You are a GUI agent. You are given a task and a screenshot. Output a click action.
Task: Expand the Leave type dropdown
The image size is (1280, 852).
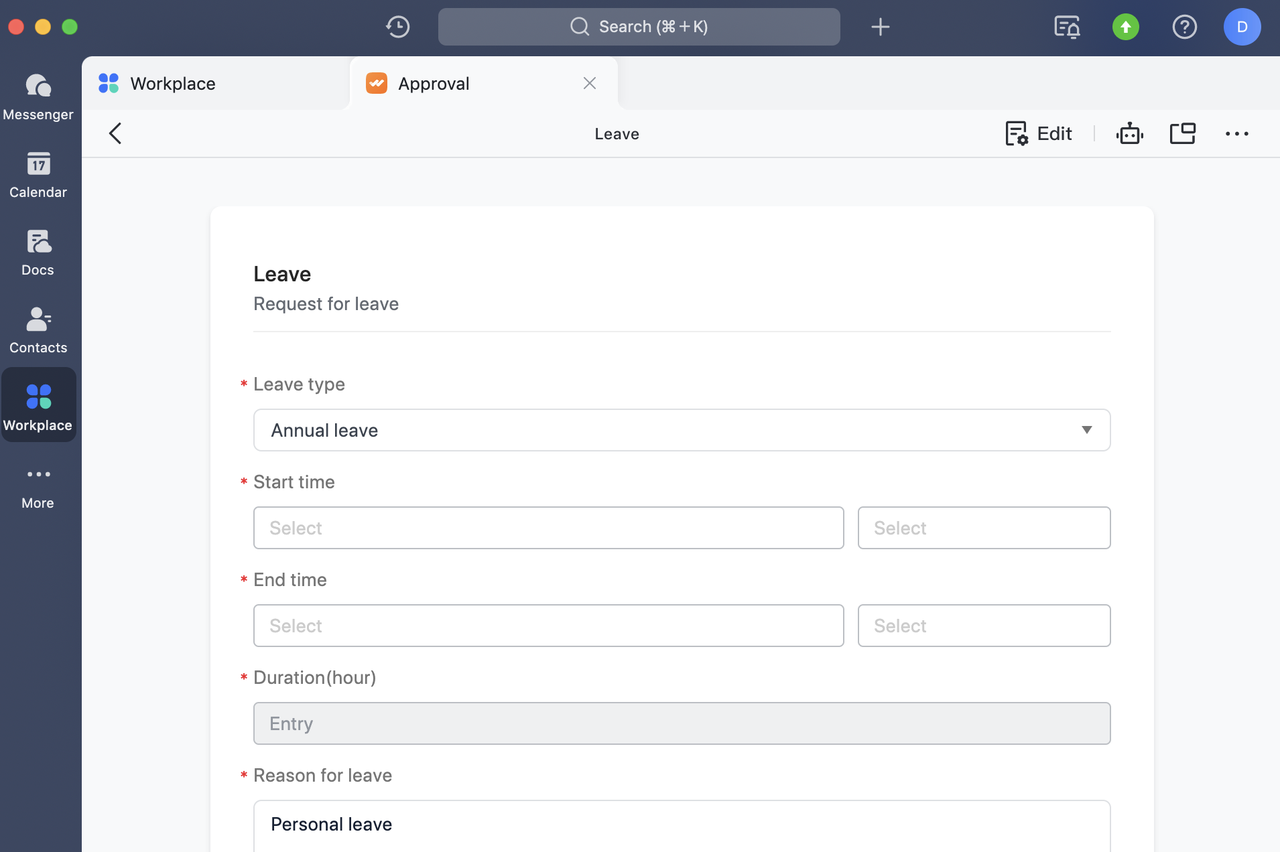click(681, 430)
